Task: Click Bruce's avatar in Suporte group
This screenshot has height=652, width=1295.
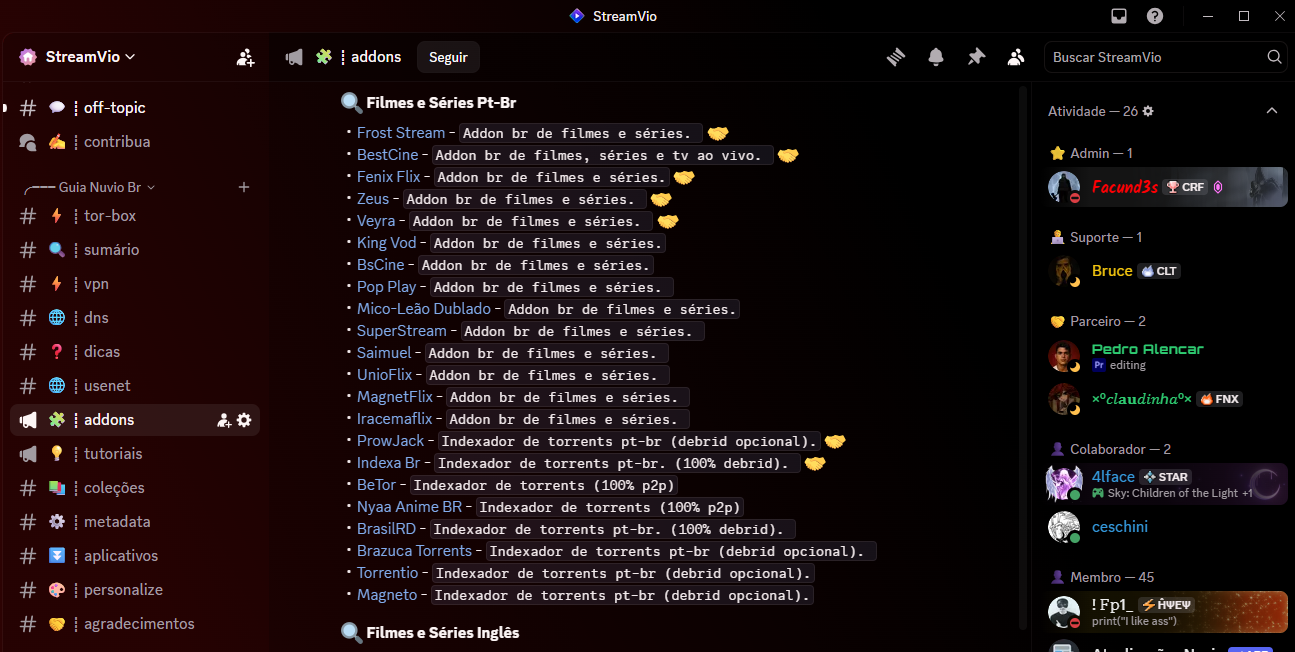Action: [x=1064, y=271]
